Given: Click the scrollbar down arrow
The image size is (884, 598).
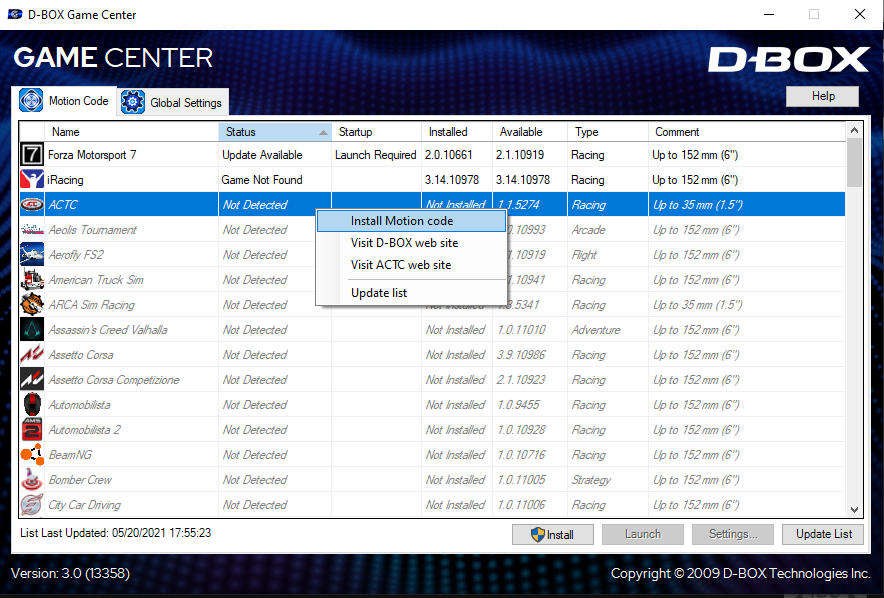Looking at the screenshot, I should tap(855, 510).
